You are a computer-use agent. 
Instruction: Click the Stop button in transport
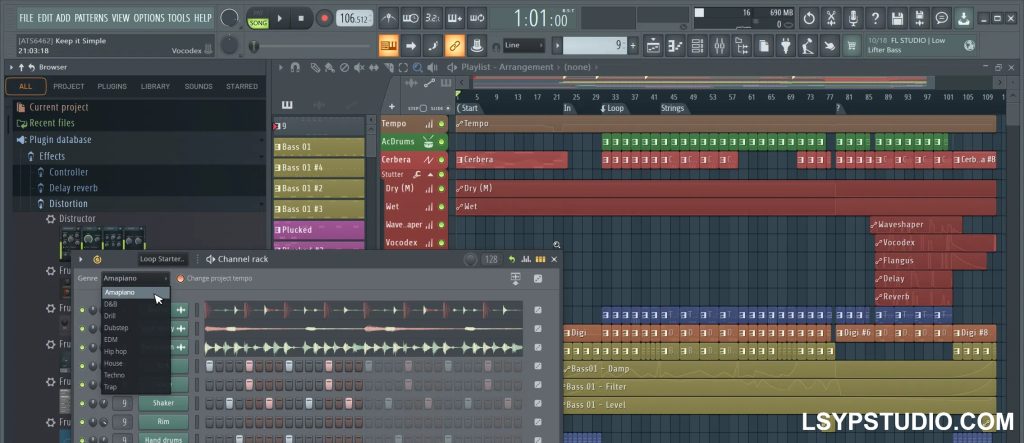301,18
